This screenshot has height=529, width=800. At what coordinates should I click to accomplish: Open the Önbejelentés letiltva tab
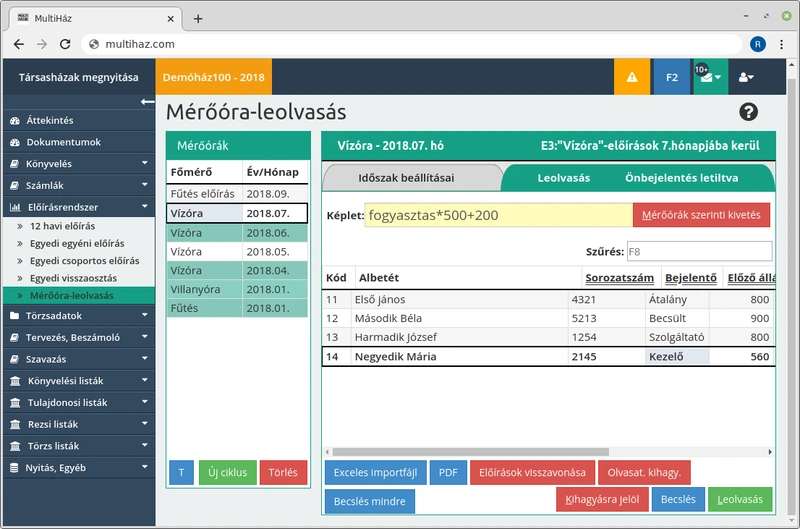pyautogui.click(x=682, y=178)
